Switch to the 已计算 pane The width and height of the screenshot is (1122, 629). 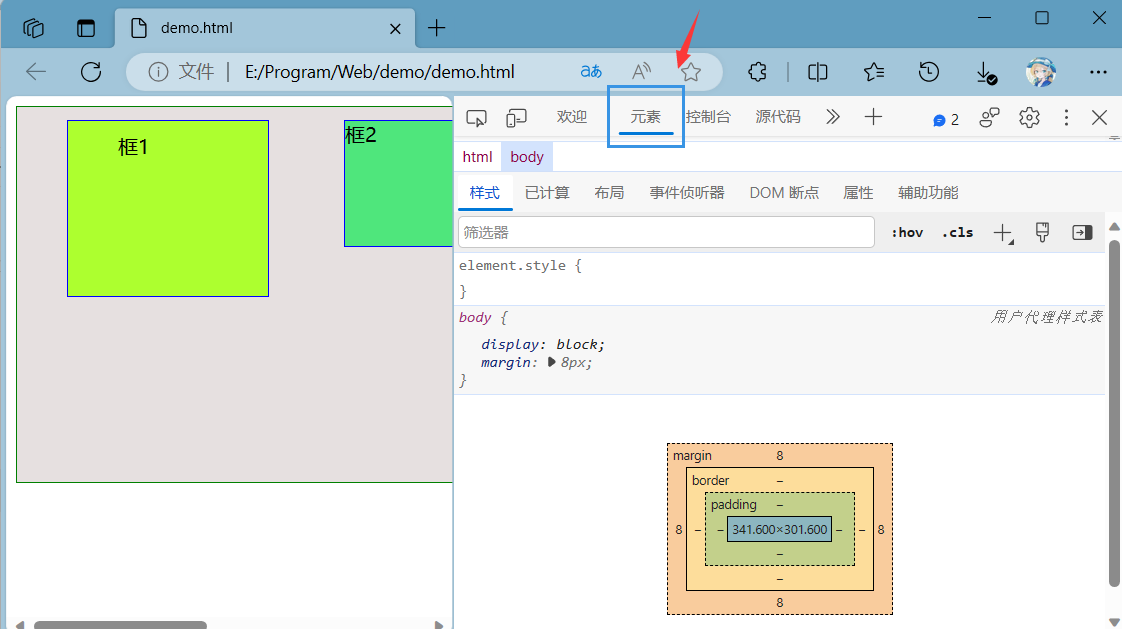[x=547, y=193]
